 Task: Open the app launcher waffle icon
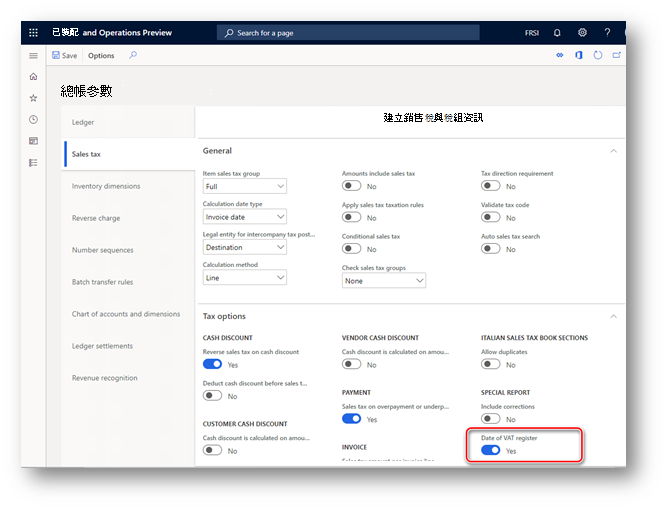click(33, 33)
